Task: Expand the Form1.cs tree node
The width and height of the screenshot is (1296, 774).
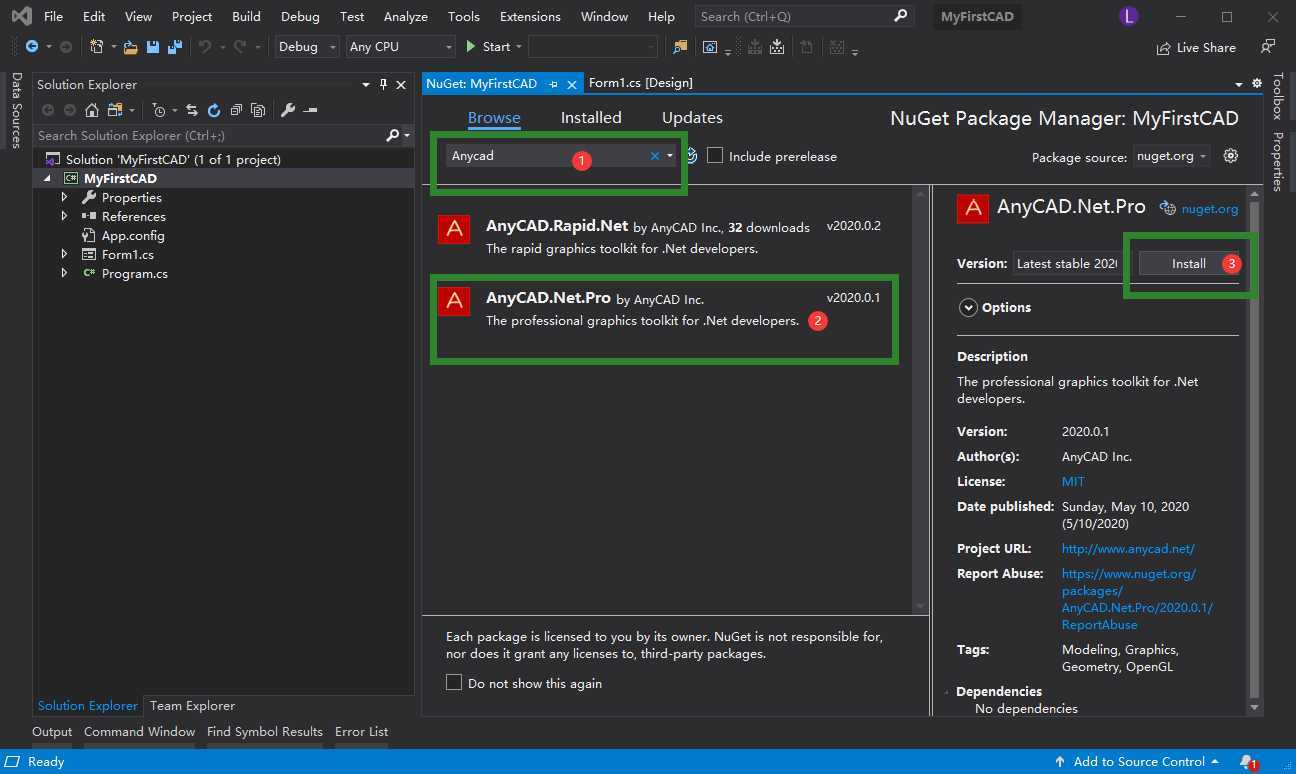Action: [x=65, y=254]
